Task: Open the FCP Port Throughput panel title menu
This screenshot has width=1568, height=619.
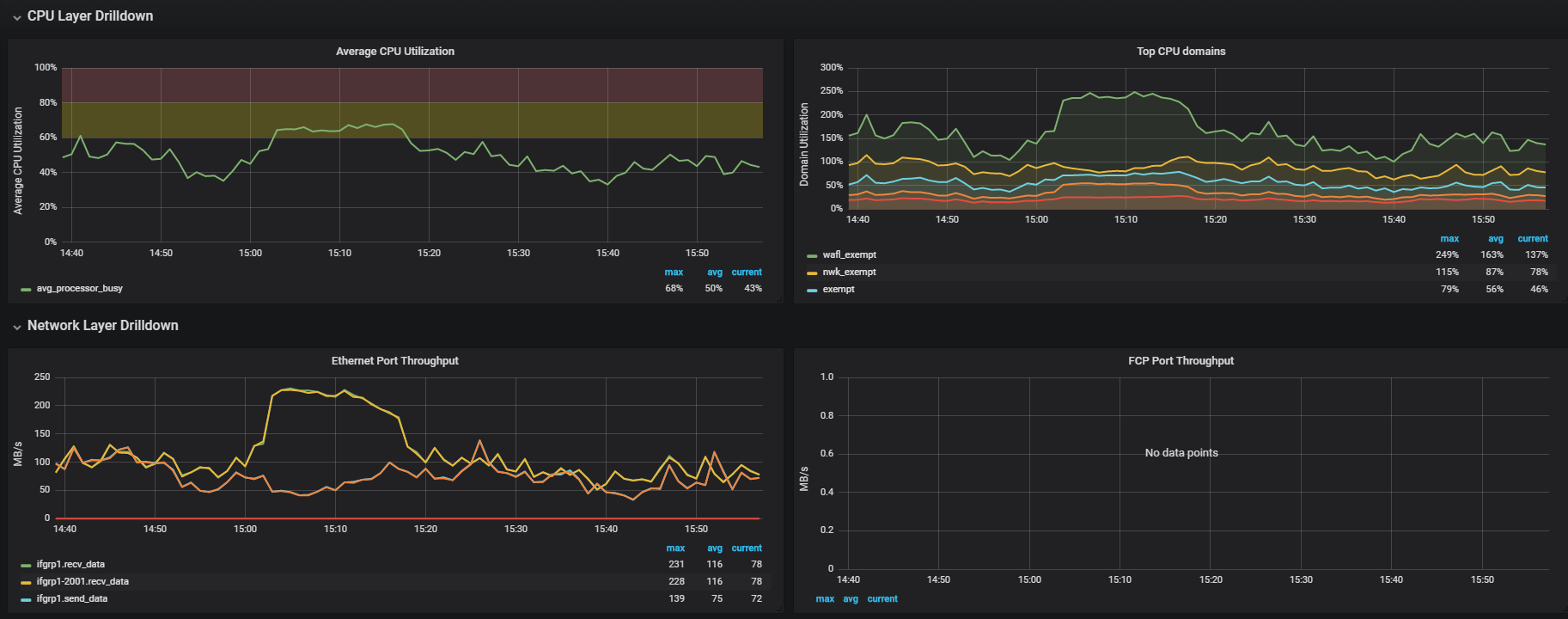Action: (x=1181, y=361)
